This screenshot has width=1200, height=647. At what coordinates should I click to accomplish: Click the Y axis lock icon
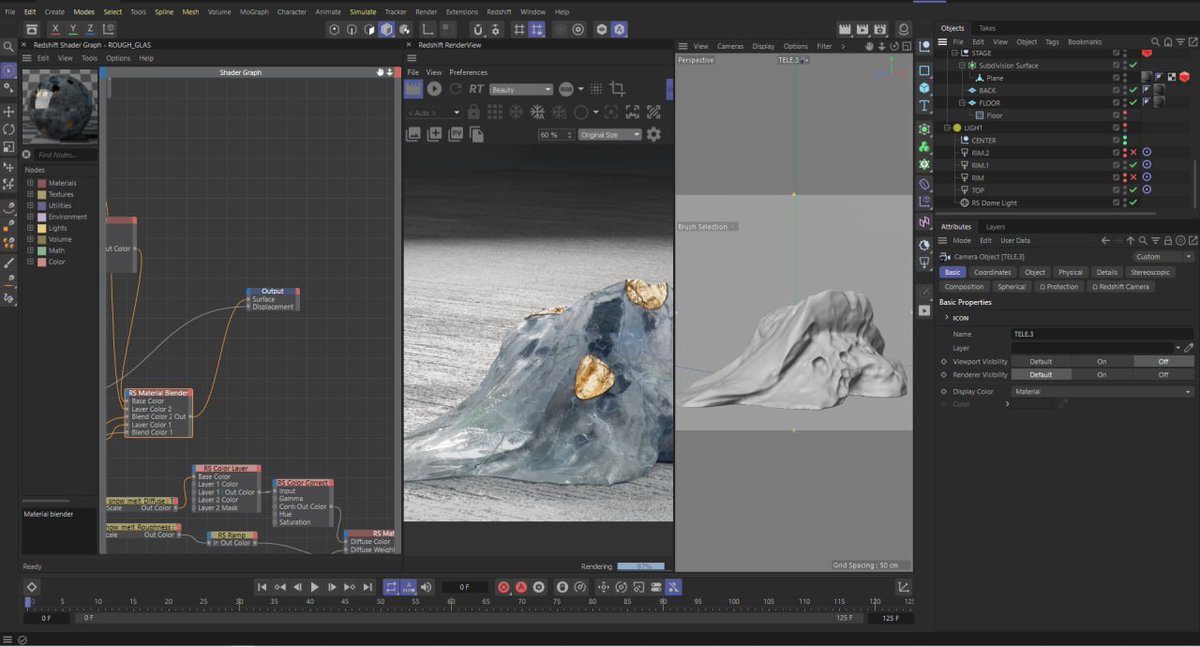73,29
